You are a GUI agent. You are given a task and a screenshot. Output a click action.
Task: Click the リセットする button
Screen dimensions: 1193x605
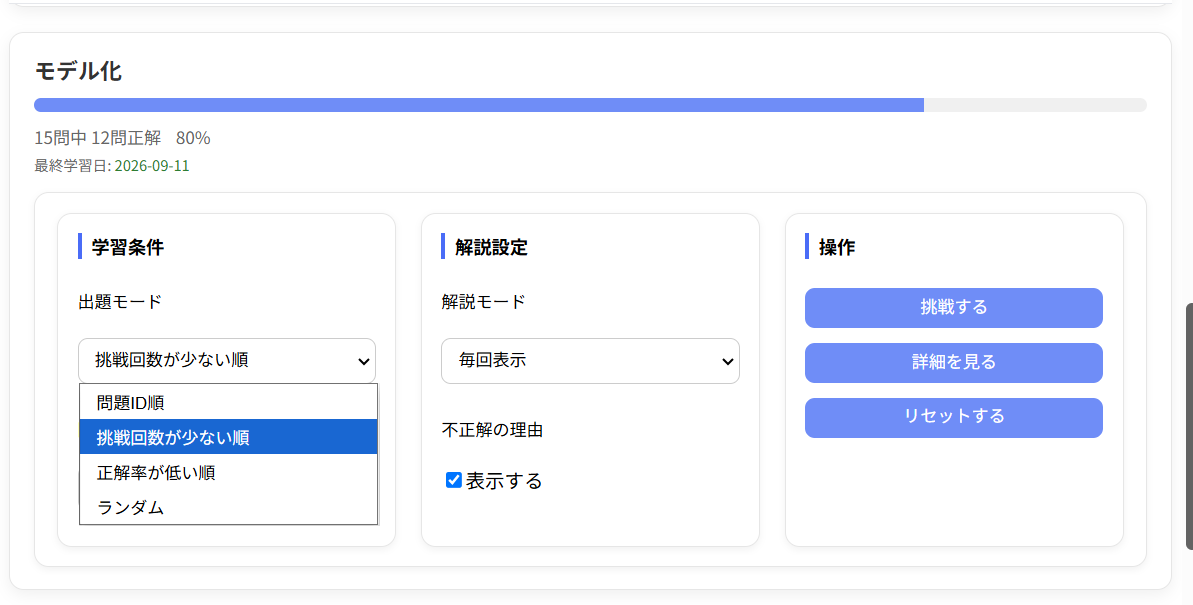pyautogui.click(x=953, y=417)
